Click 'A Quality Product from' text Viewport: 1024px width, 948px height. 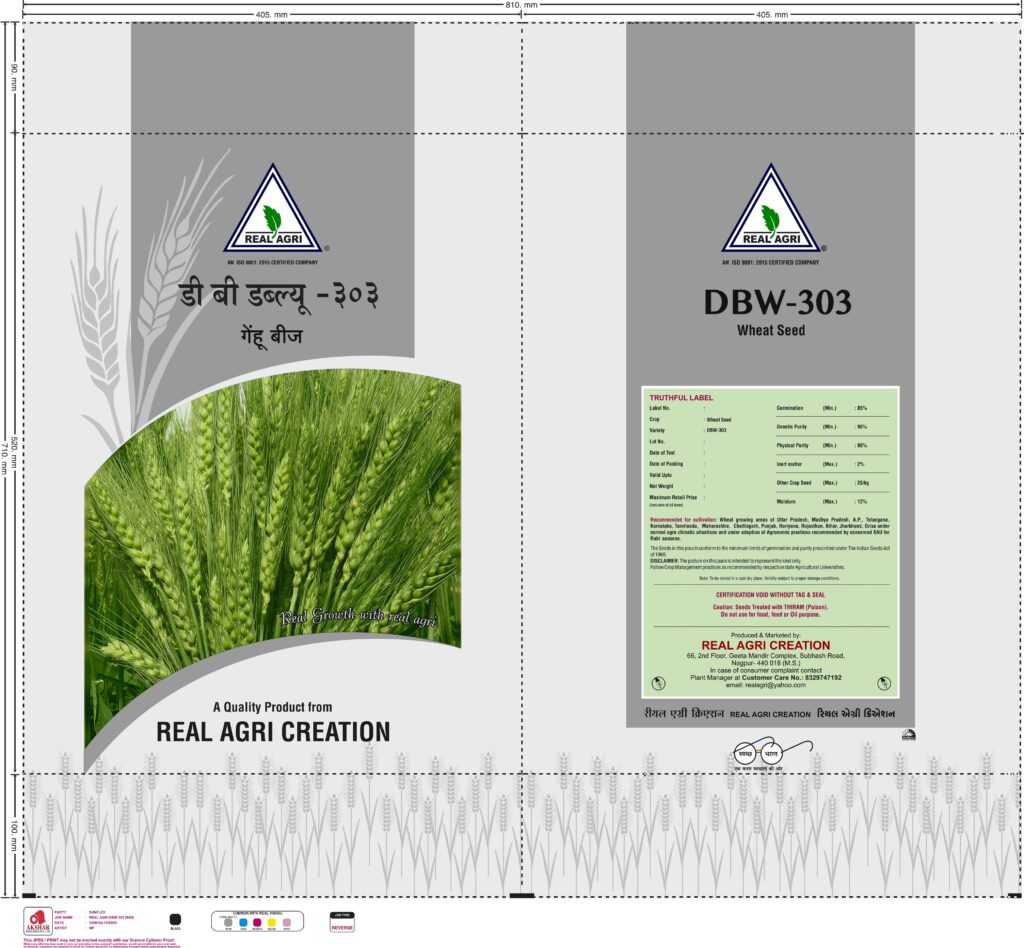[272, 706]
